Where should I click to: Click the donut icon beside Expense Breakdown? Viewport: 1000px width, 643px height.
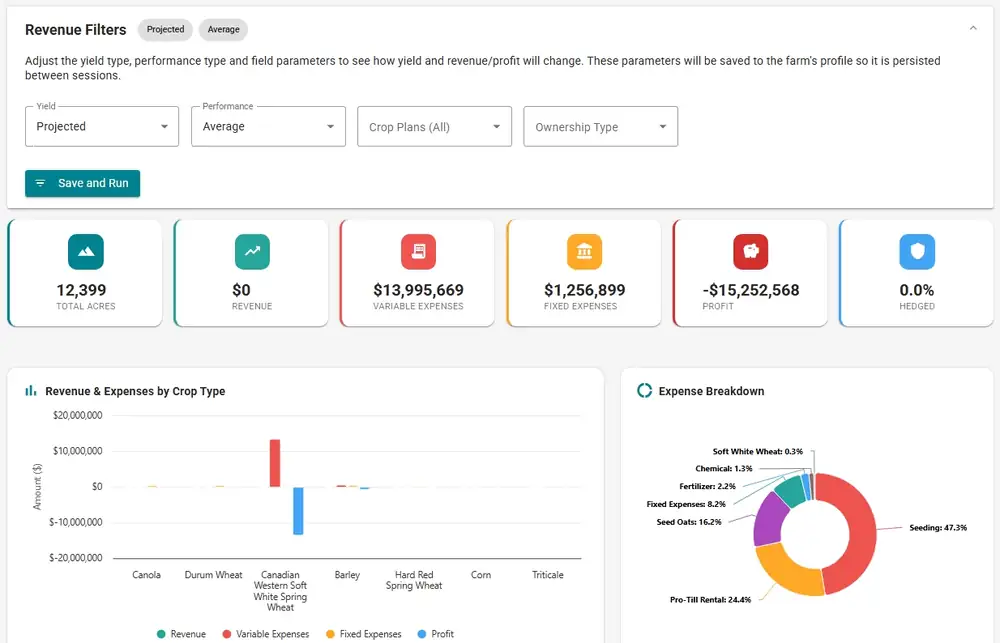pyautogui.click(x=645, y=390)
